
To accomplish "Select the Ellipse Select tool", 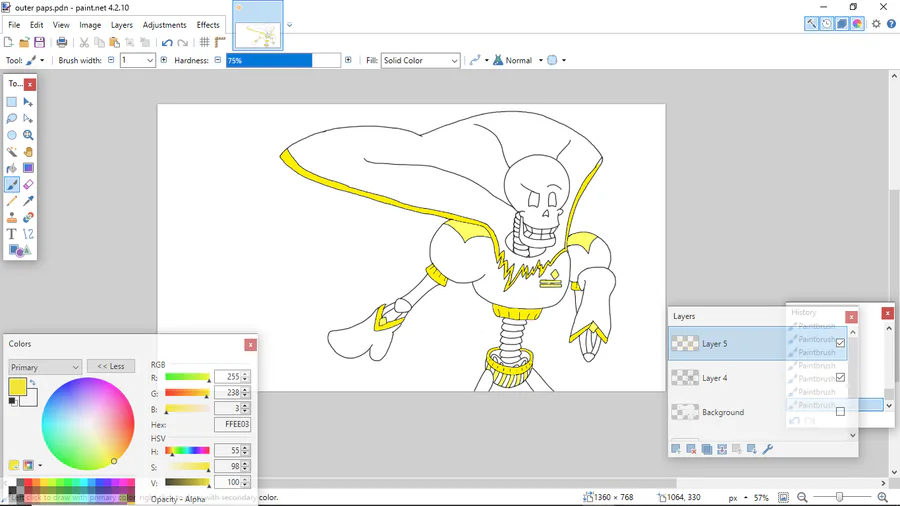I will point(11,135).
